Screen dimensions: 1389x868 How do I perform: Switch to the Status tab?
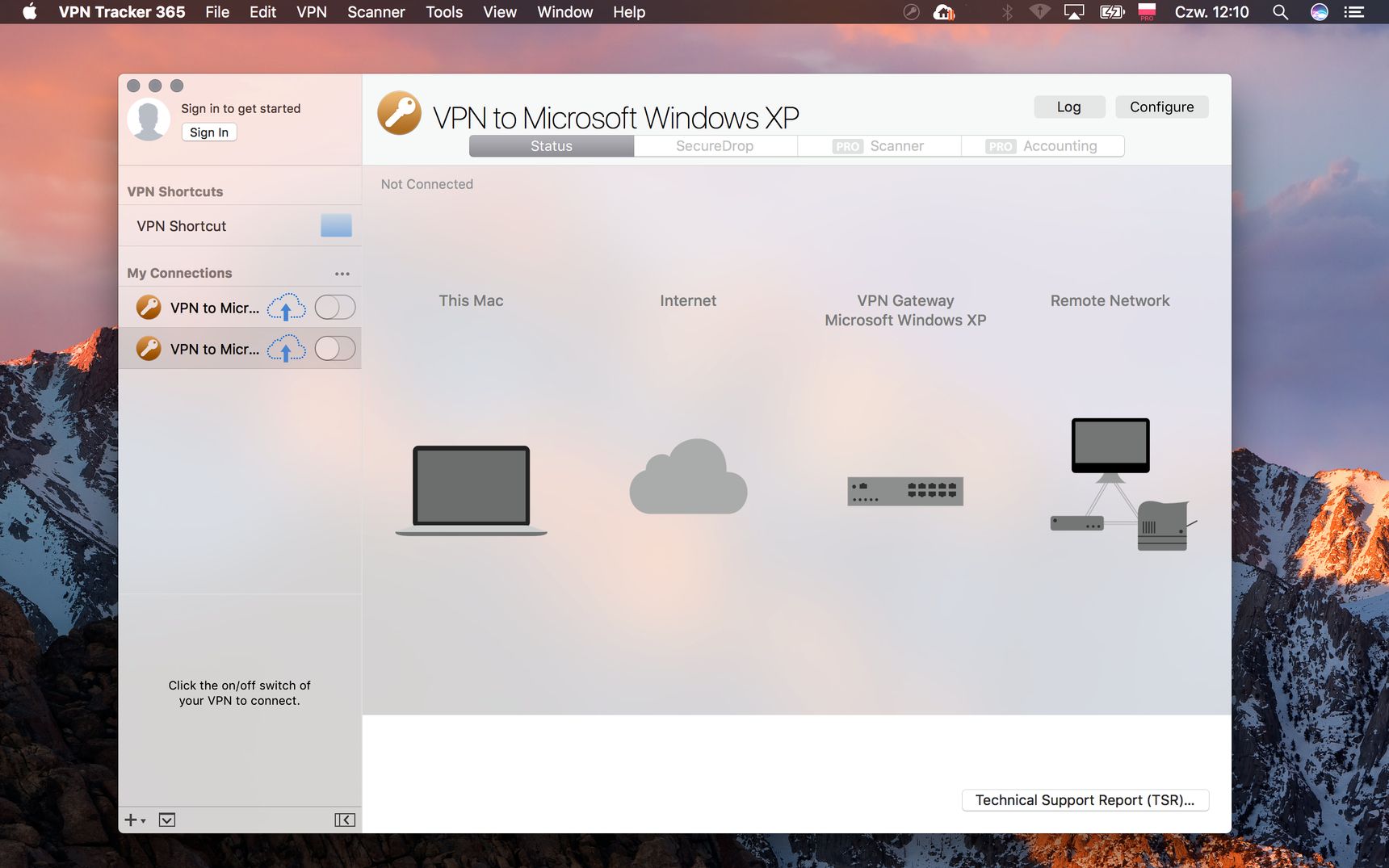point(552,146)
